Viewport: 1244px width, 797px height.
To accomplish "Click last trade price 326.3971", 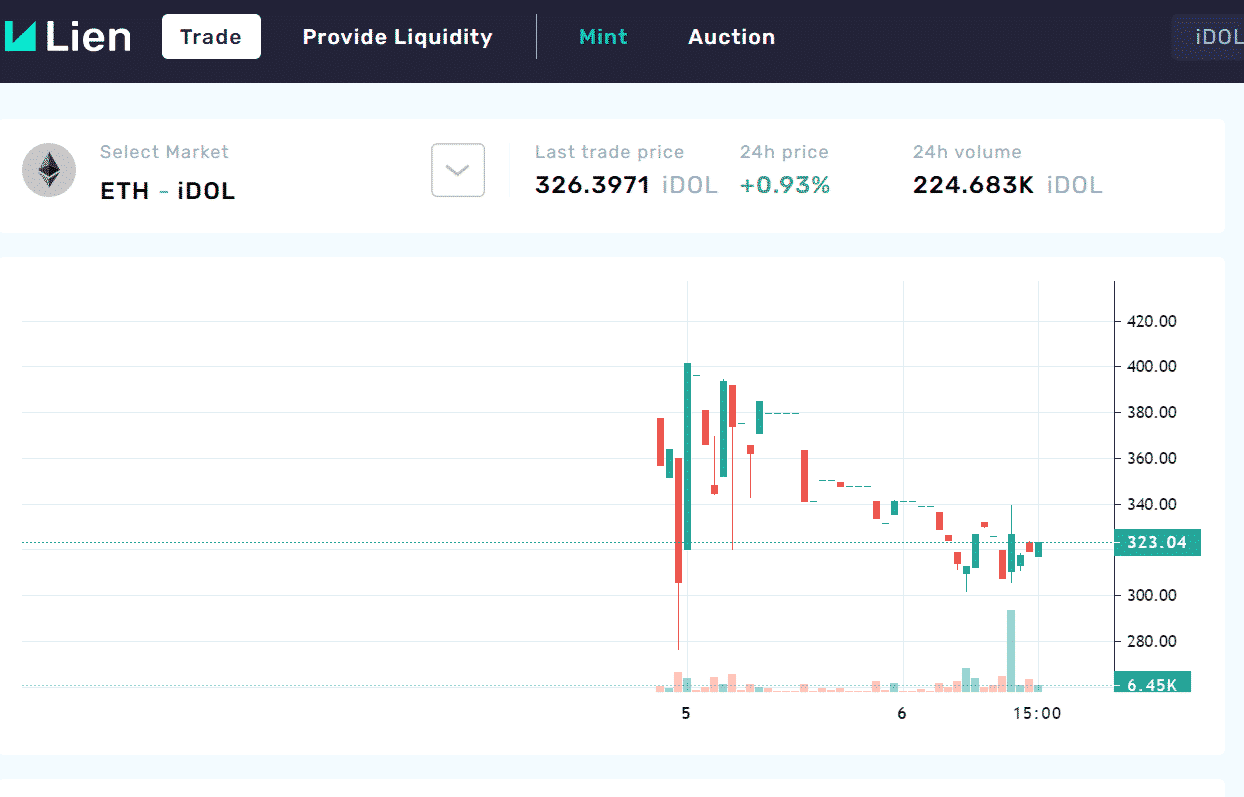I will click(593, 185).
